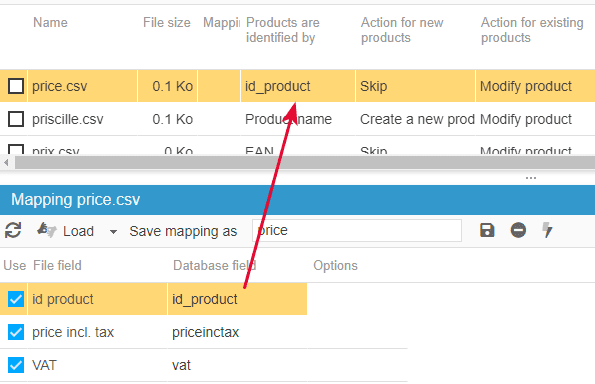Save the mapping with the floppy disk icon
This screenshot has height=384, width=595.
(487, 230)
